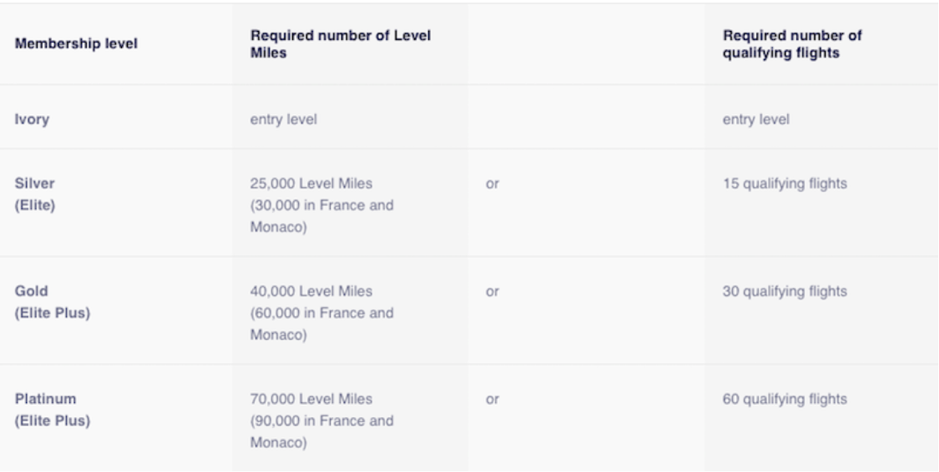
Task: Click 'Required number of qualifying flights' header
Action: click(x=792, y=44)
